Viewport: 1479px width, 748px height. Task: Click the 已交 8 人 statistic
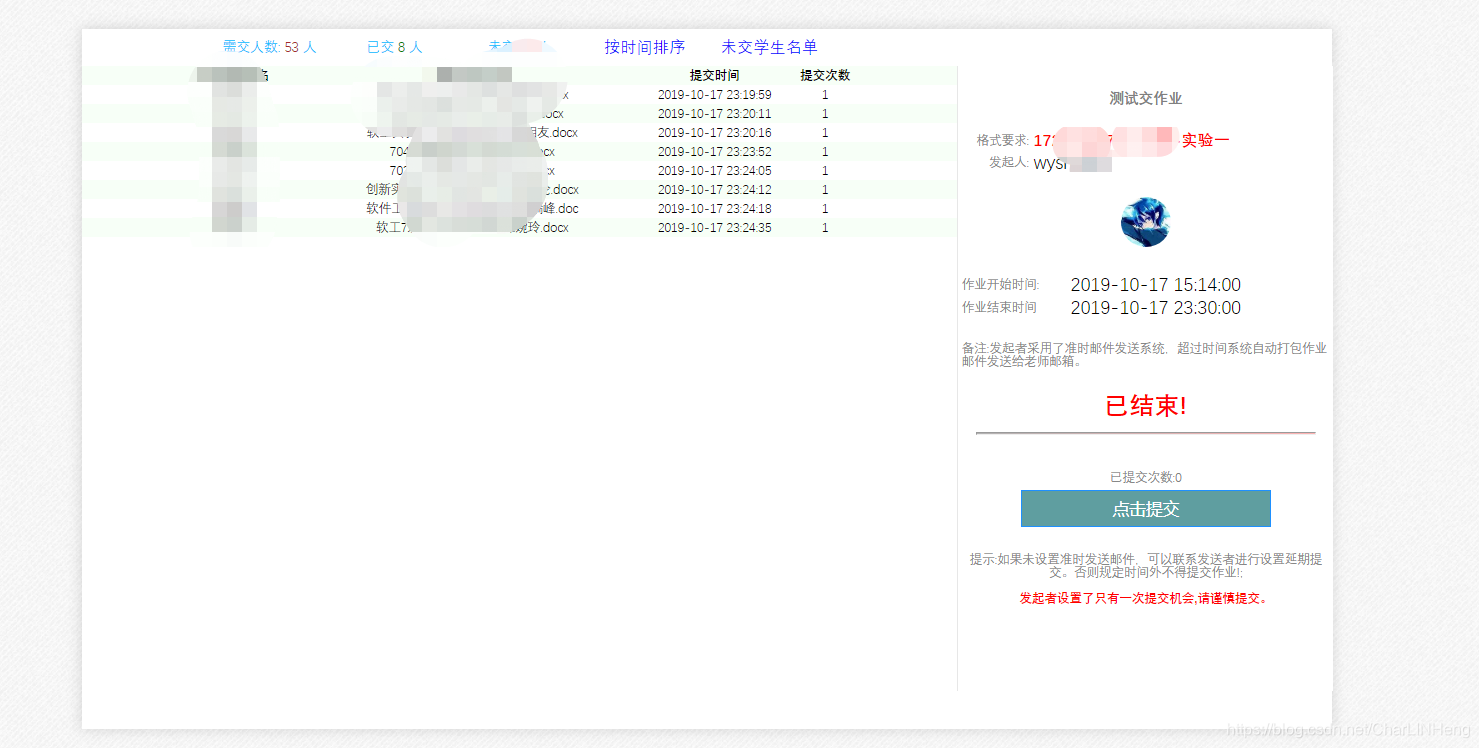(x=394, y=46)
